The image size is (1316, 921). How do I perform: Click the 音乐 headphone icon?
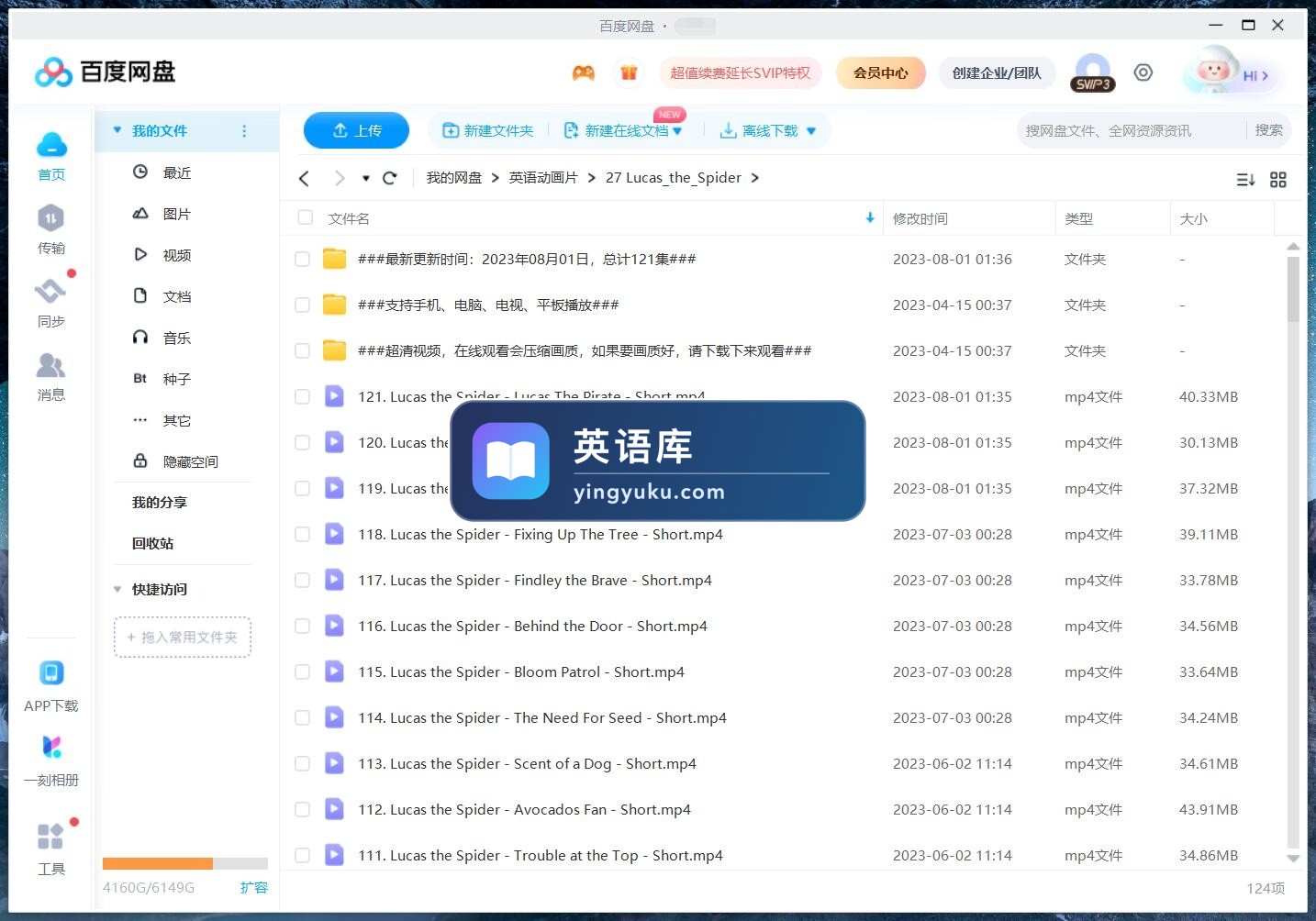coord(140,337)
